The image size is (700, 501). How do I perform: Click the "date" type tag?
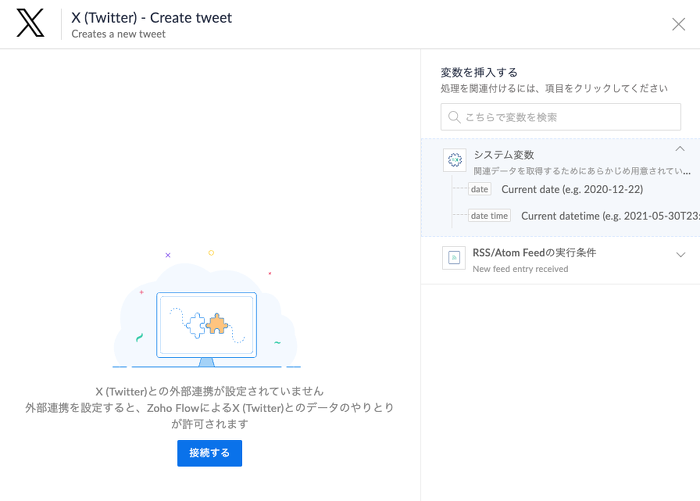tap(479, 189)
